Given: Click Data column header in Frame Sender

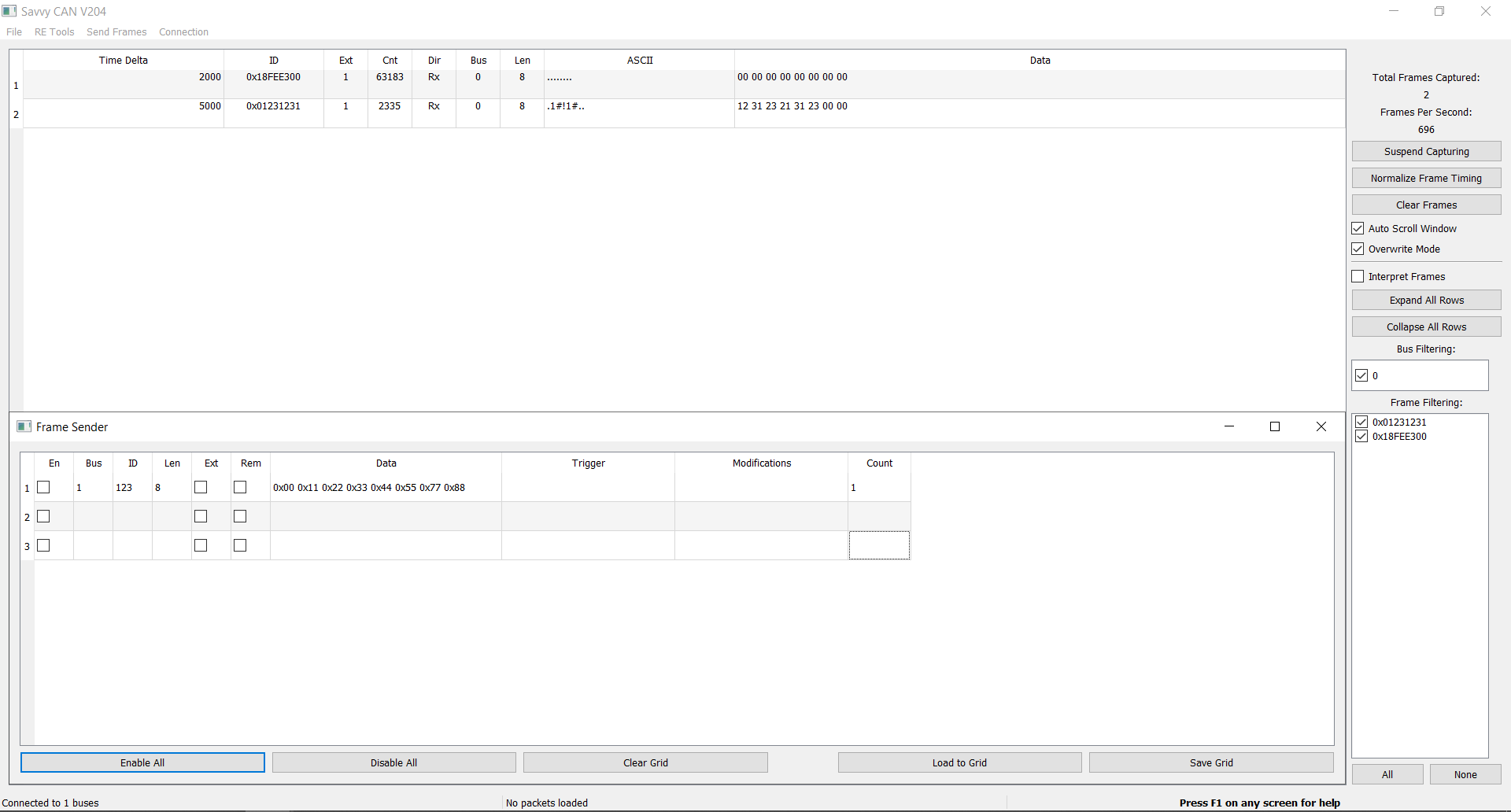Looking at the screenshot, I should (386, 463).
